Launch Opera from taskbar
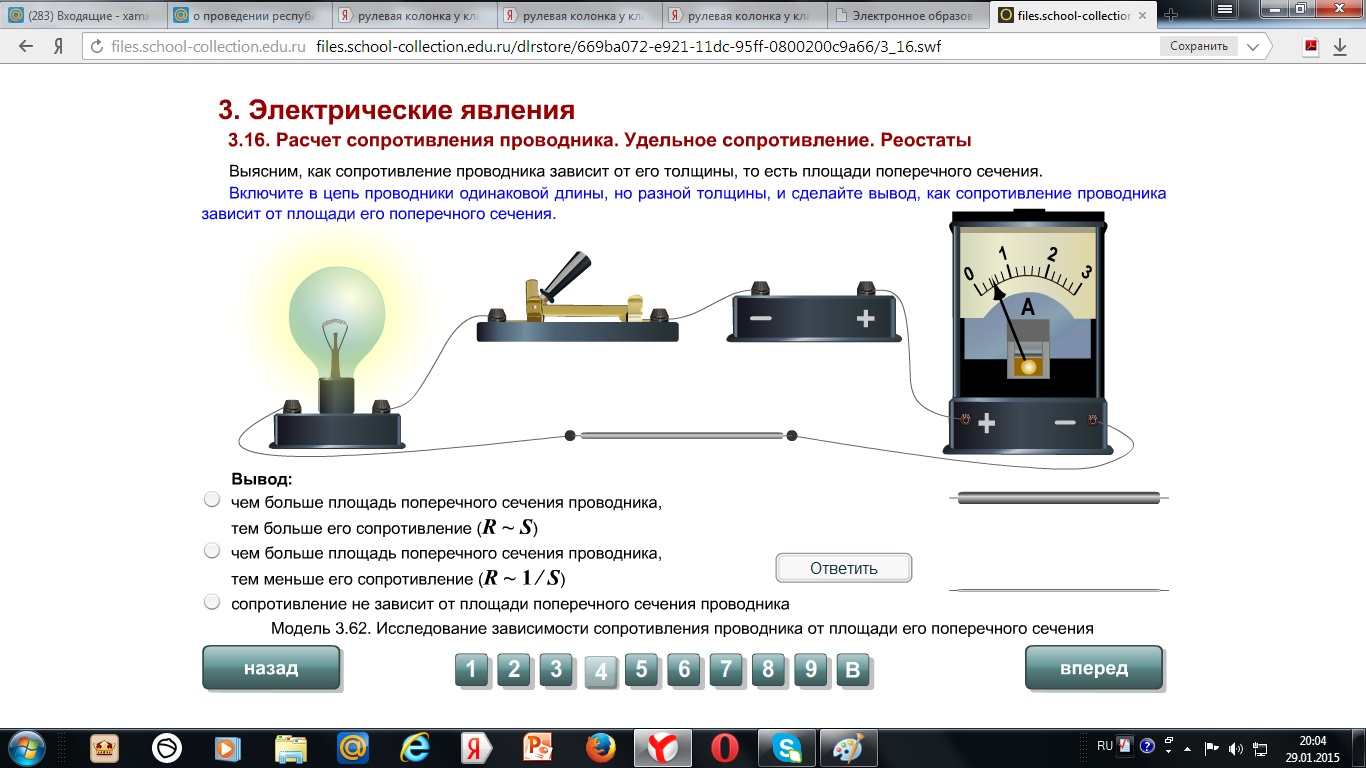This screenshot has width=1366, height=768. pos(725,748)
